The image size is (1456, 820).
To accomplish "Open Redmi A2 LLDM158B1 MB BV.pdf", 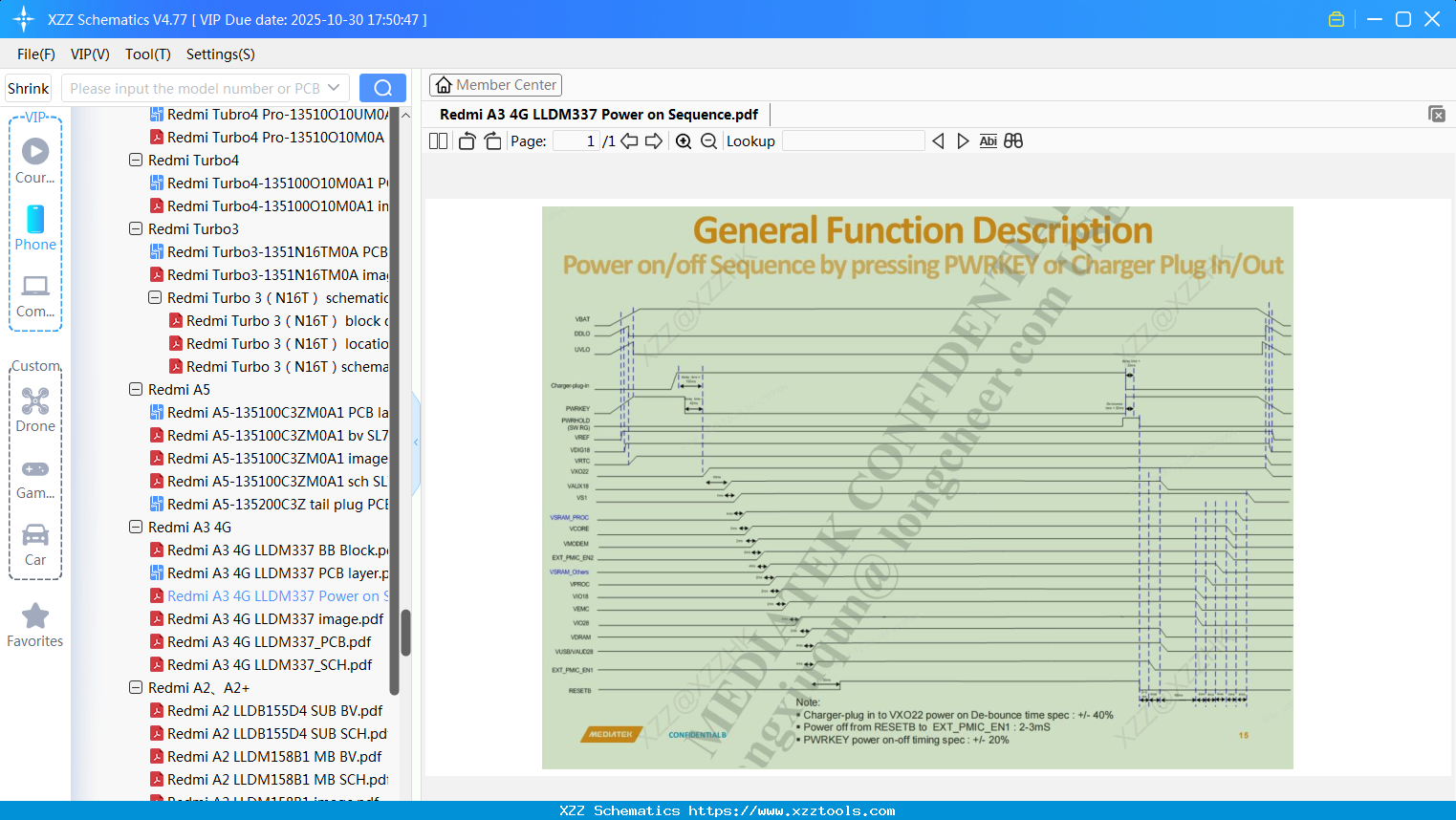I will pyautogui.click(x=266, y=756).
